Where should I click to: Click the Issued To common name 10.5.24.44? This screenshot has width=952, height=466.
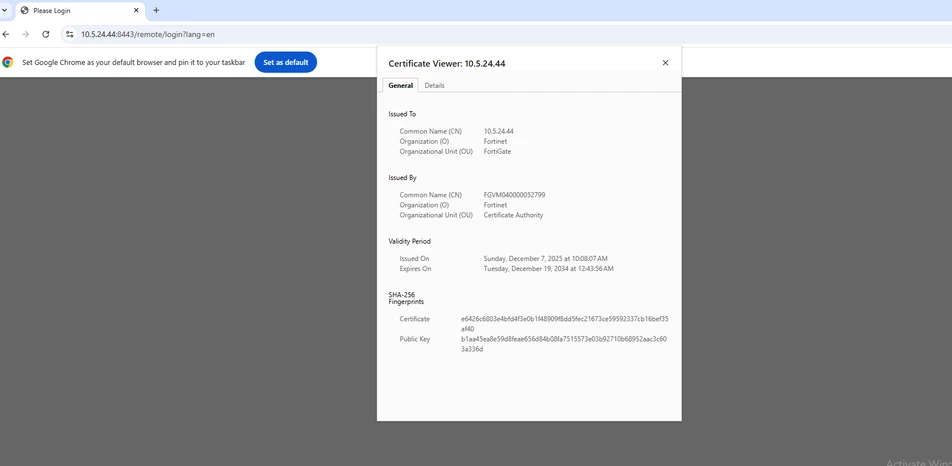498,131
